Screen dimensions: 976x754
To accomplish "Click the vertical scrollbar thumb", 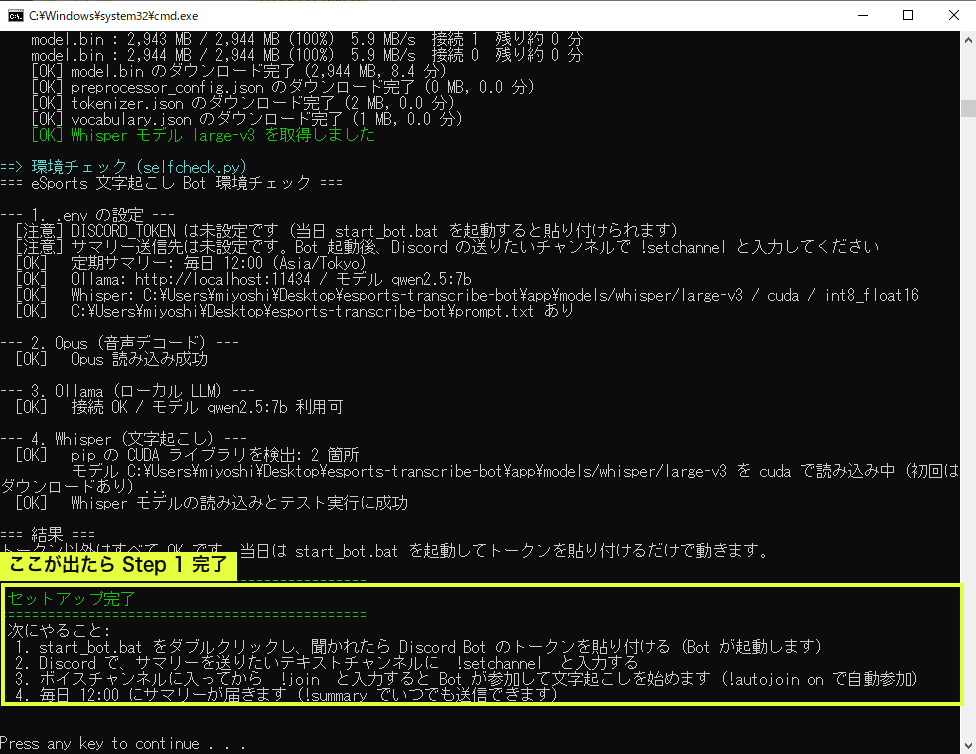I will 968,108.
